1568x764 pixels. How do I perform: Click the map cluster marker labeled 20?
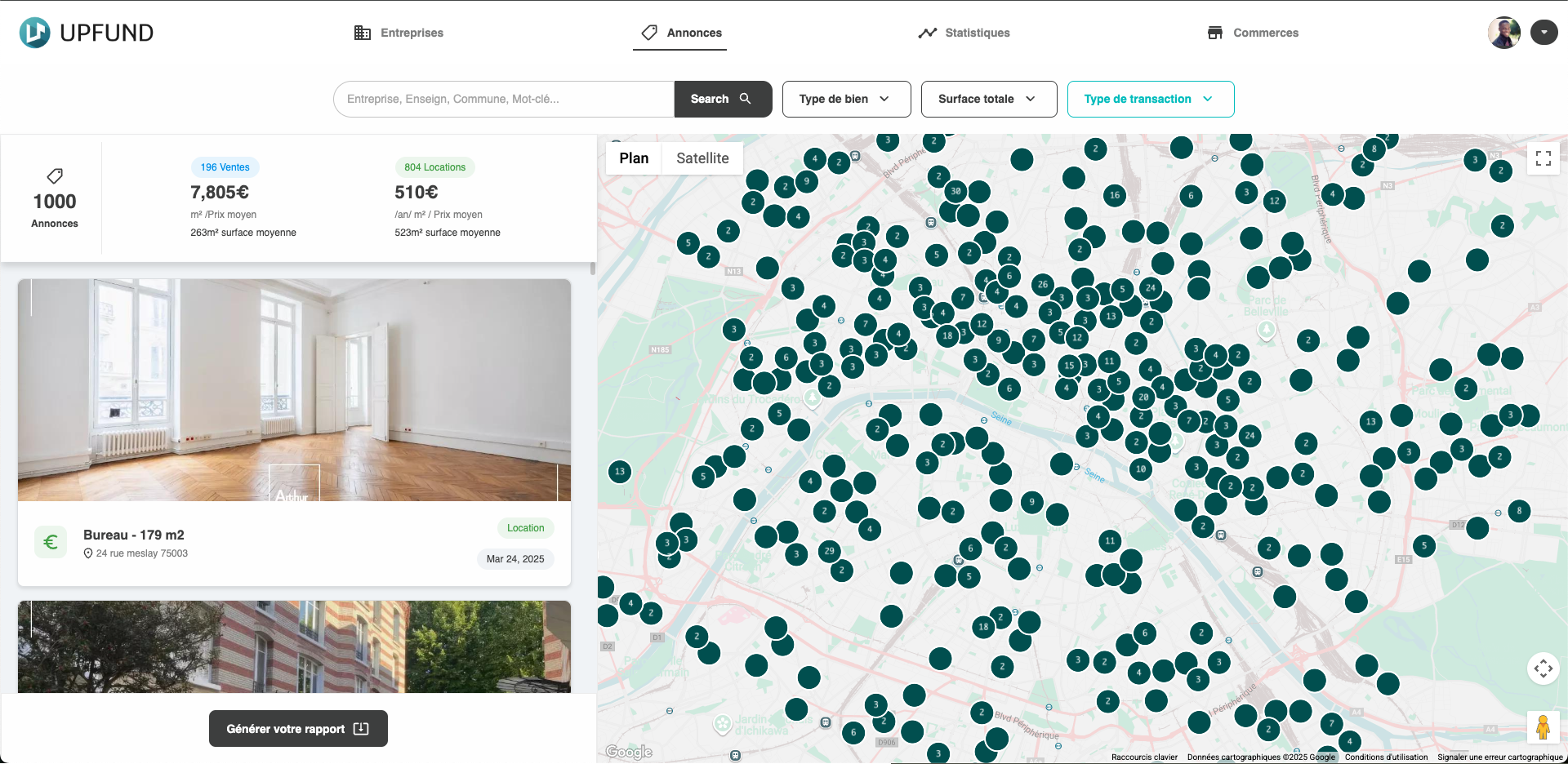[1143, 398]
